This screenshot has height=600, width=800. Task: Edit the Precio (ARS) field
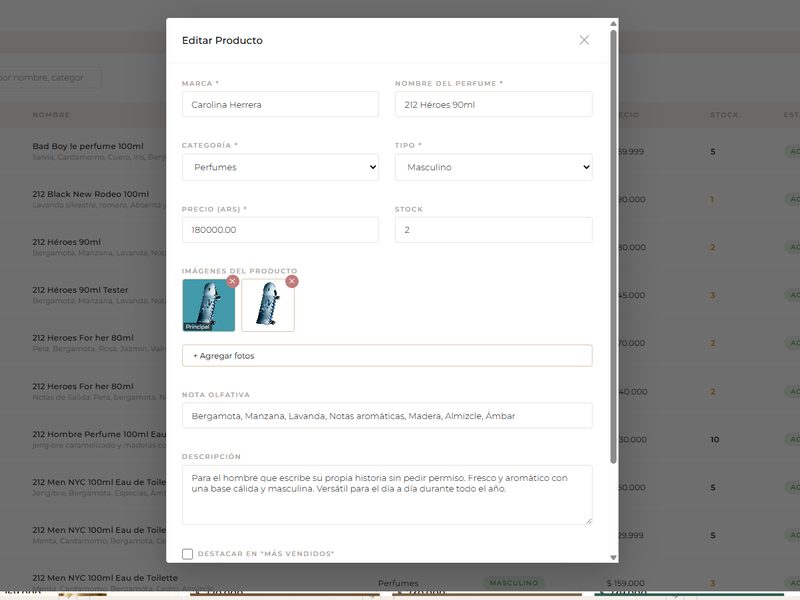280,230
